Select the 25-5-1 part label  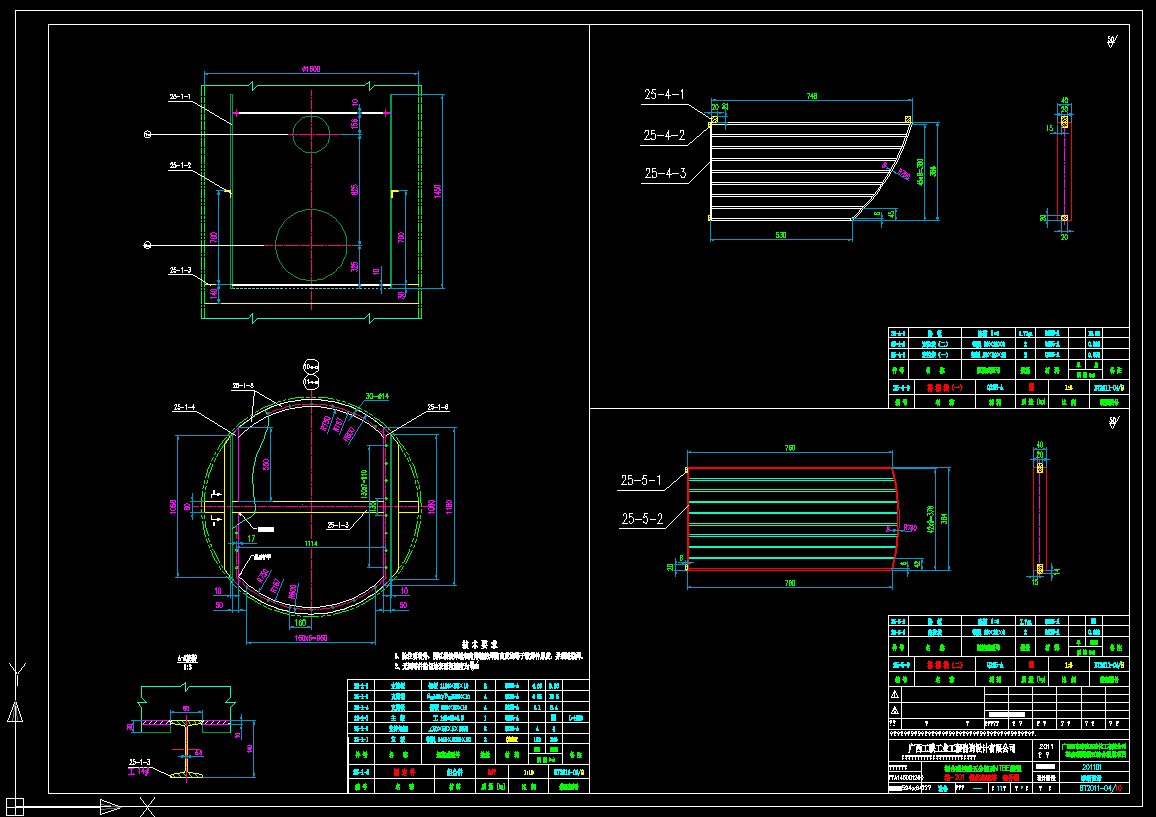pos(641,480)
